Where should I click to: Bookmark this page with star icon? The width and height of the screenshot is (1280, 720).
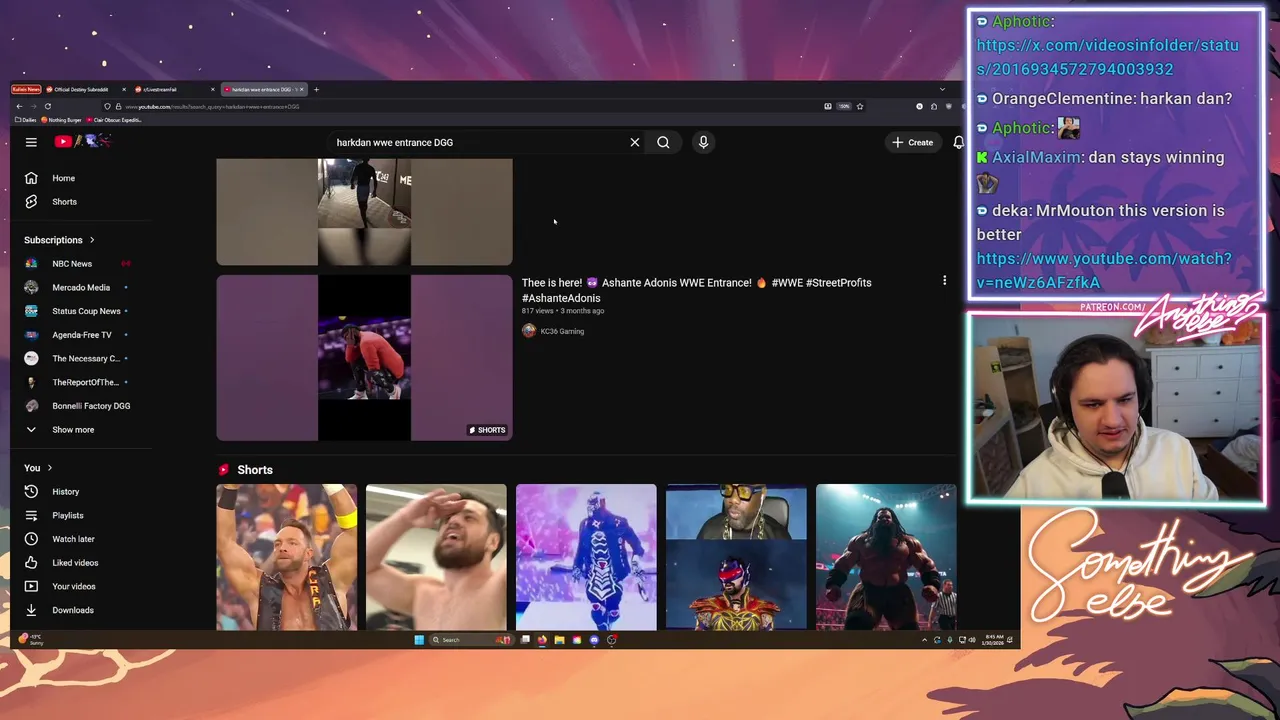click(x=859, y=106)
